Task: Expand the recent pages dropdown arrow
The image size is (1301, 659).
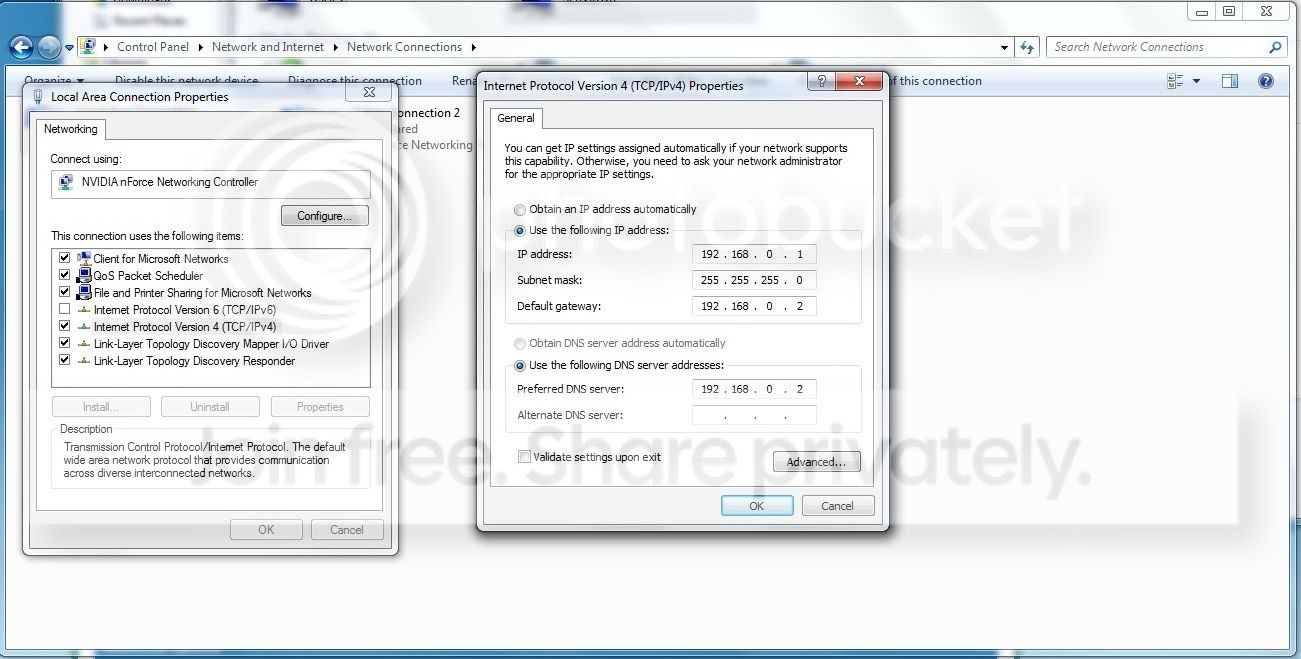Action: [x=69, y=47]
